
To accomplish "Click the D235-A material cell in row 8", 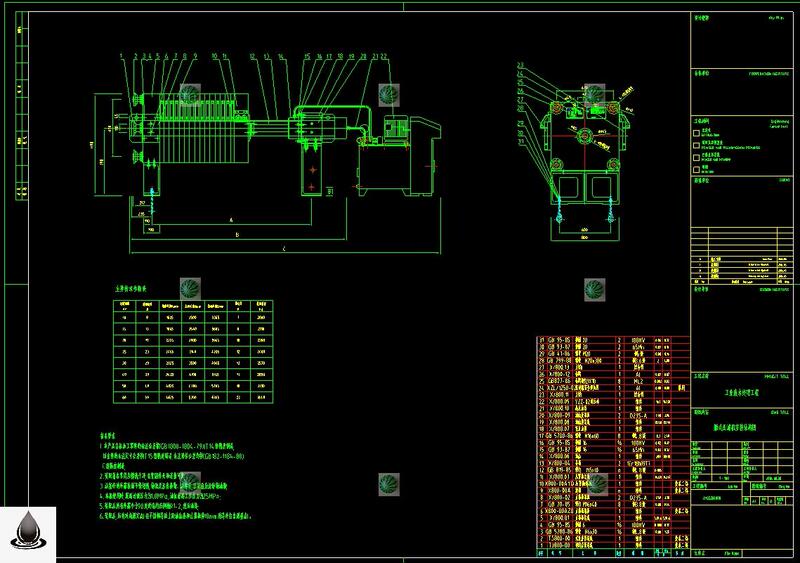I will coord(638,497).
